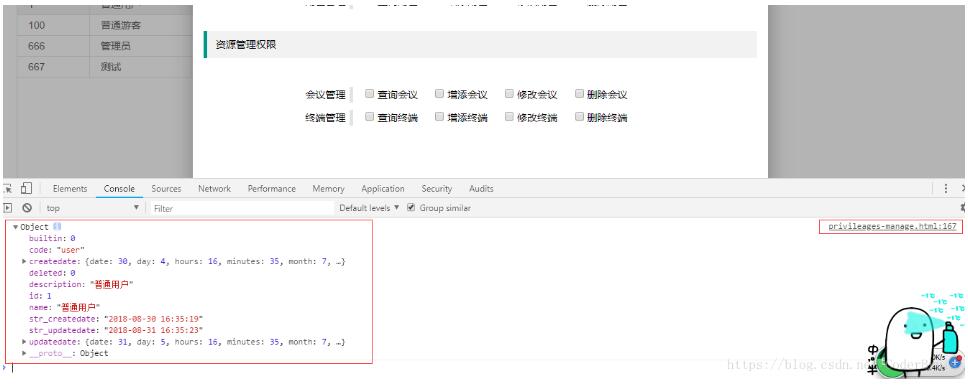Expand the createdate property
This screenshot has height=391, width=968.
[24, 261]
